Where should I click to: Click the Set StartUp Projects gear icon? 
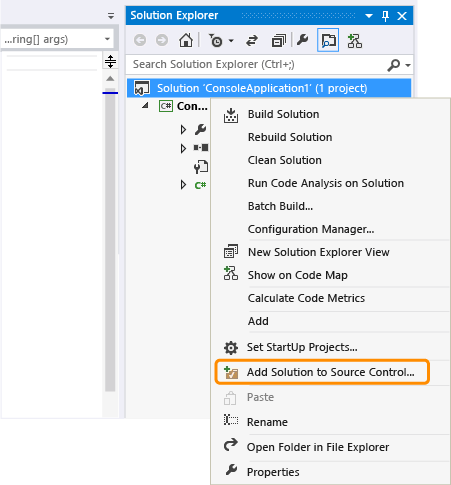coord(231,348)
